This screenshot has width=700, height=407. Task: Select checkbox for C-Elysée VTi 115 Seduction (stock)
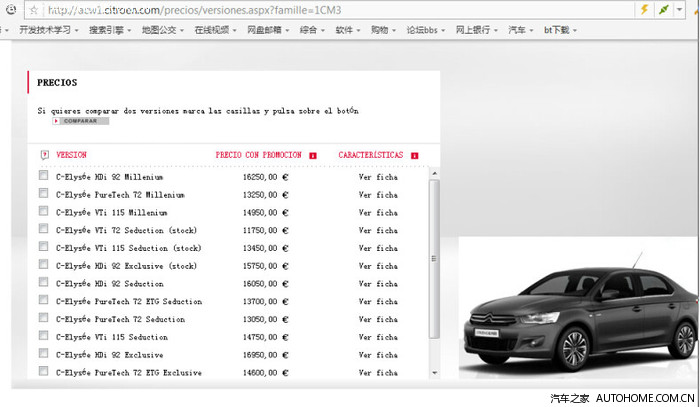43,247
